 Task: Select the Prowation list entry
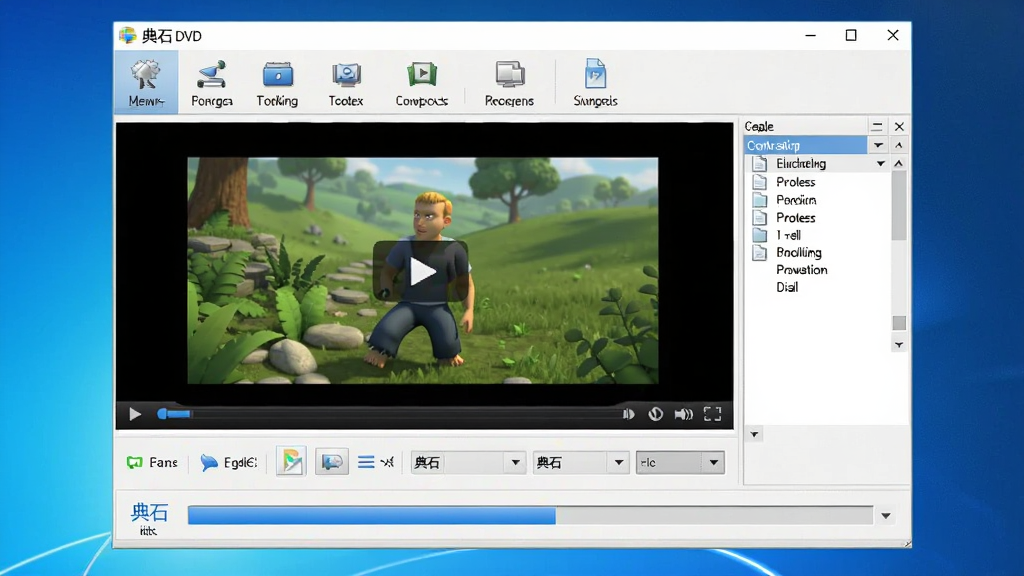click(x=801, y=270)
